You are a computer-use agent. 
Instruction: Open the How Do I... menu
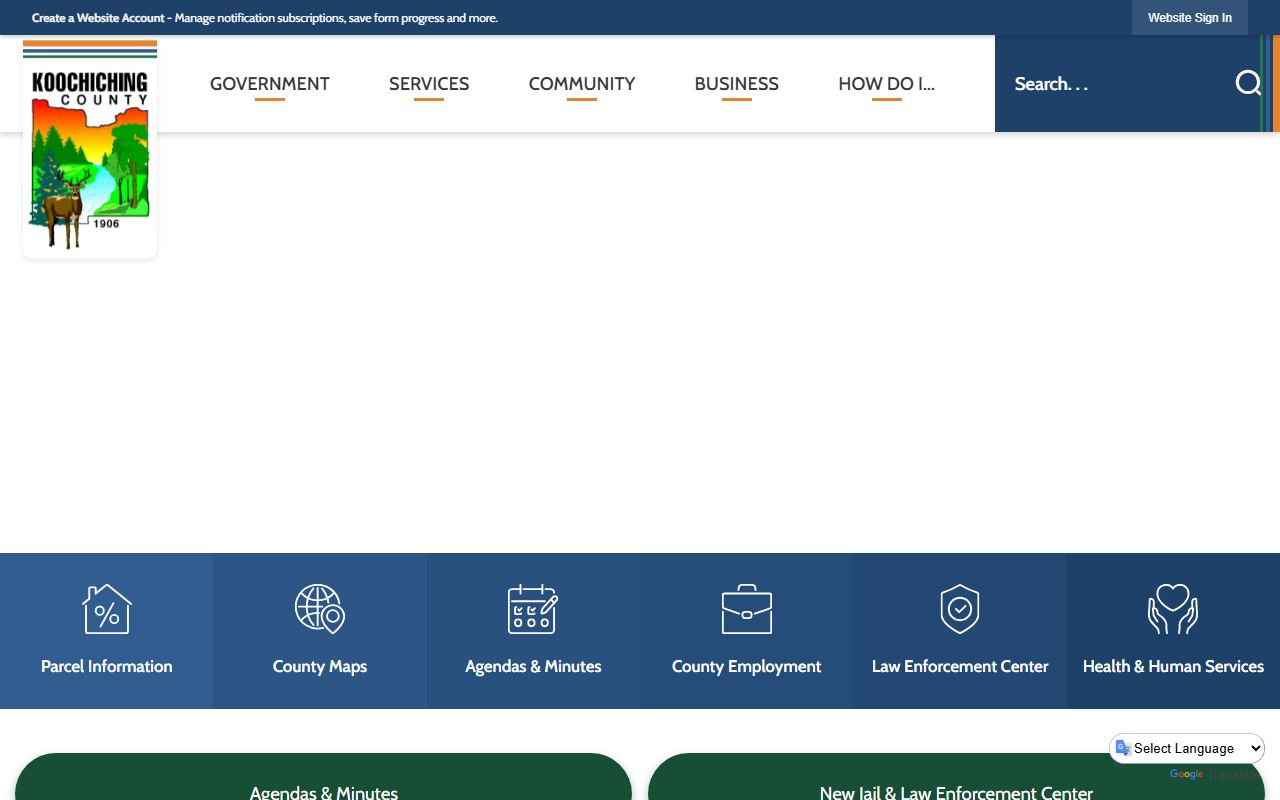click(x=887, y=84)
